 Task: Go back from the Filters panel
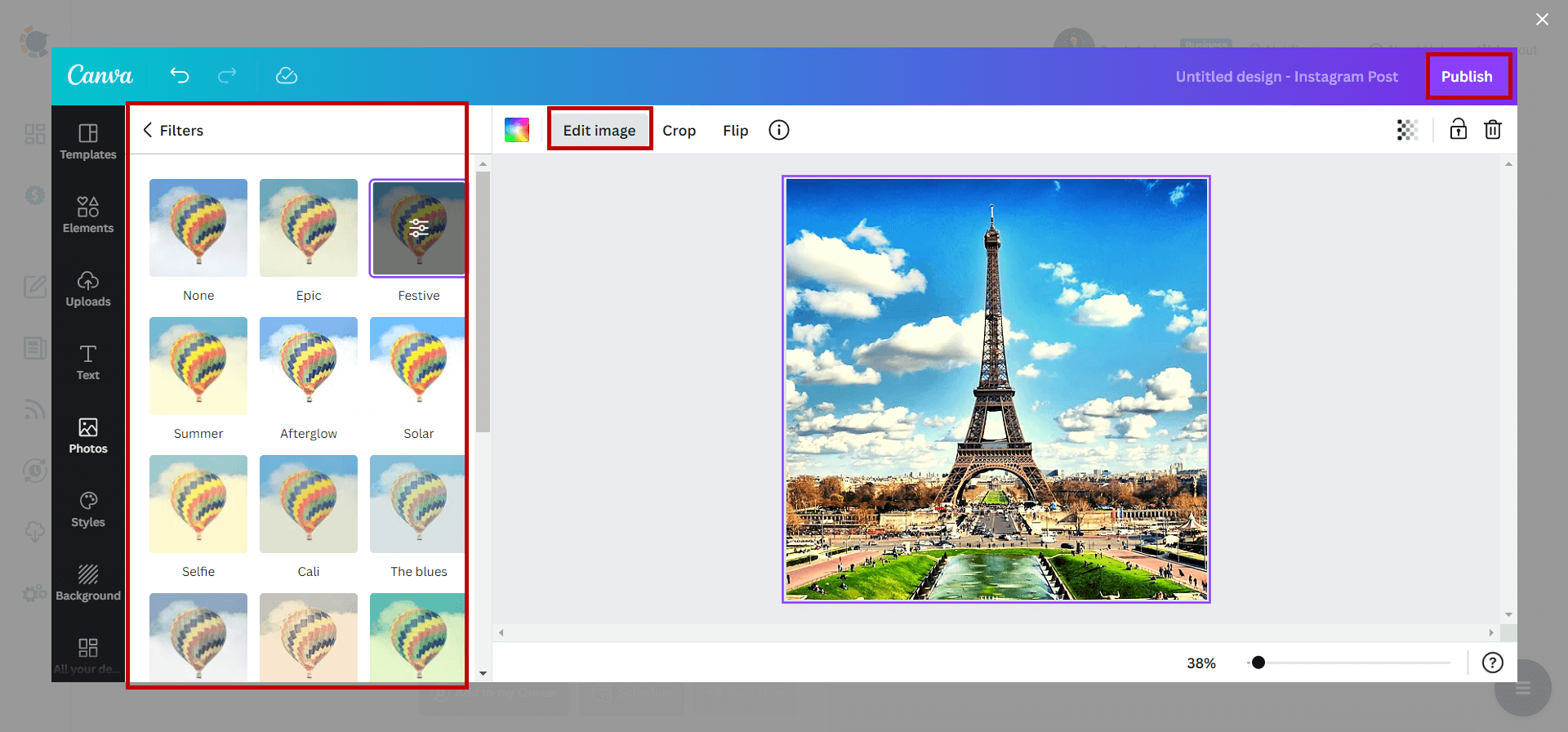click(x=148, y=130)
